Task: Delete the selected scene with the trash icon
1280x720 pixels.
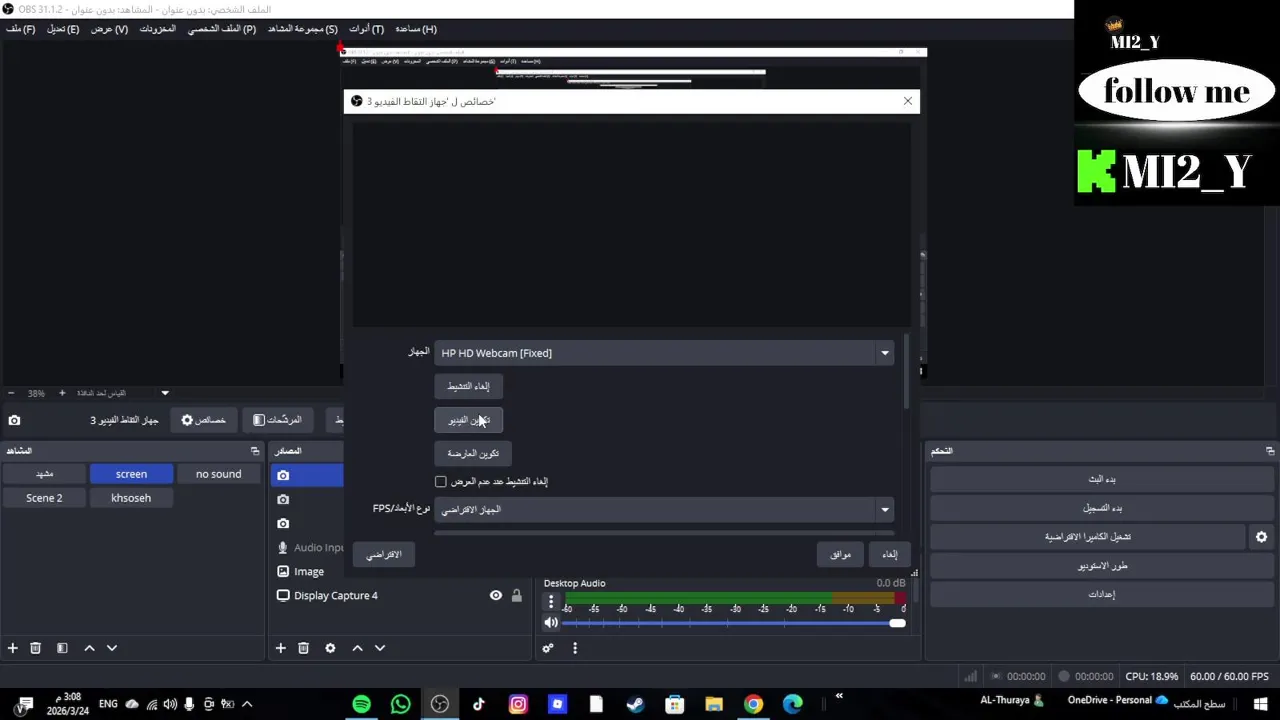Action: point(36,648)
